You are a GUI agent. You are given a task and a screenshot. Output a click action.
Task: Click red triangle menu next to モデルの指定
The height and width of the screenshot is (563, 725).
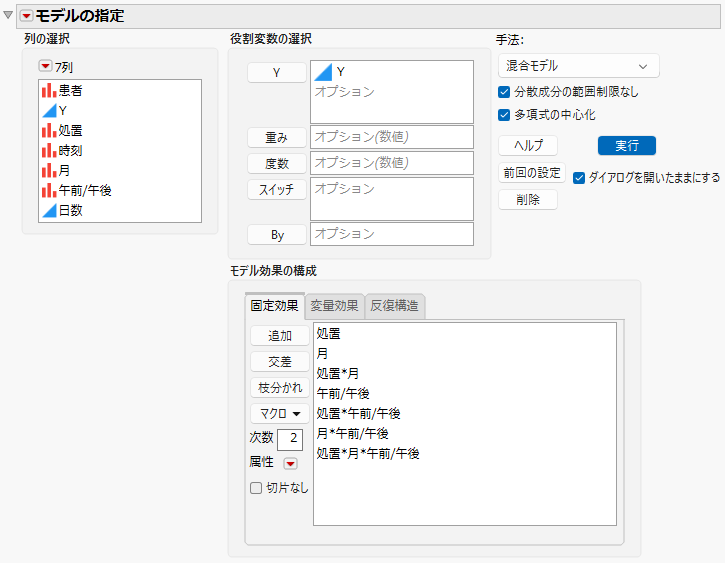coord(26,16)
